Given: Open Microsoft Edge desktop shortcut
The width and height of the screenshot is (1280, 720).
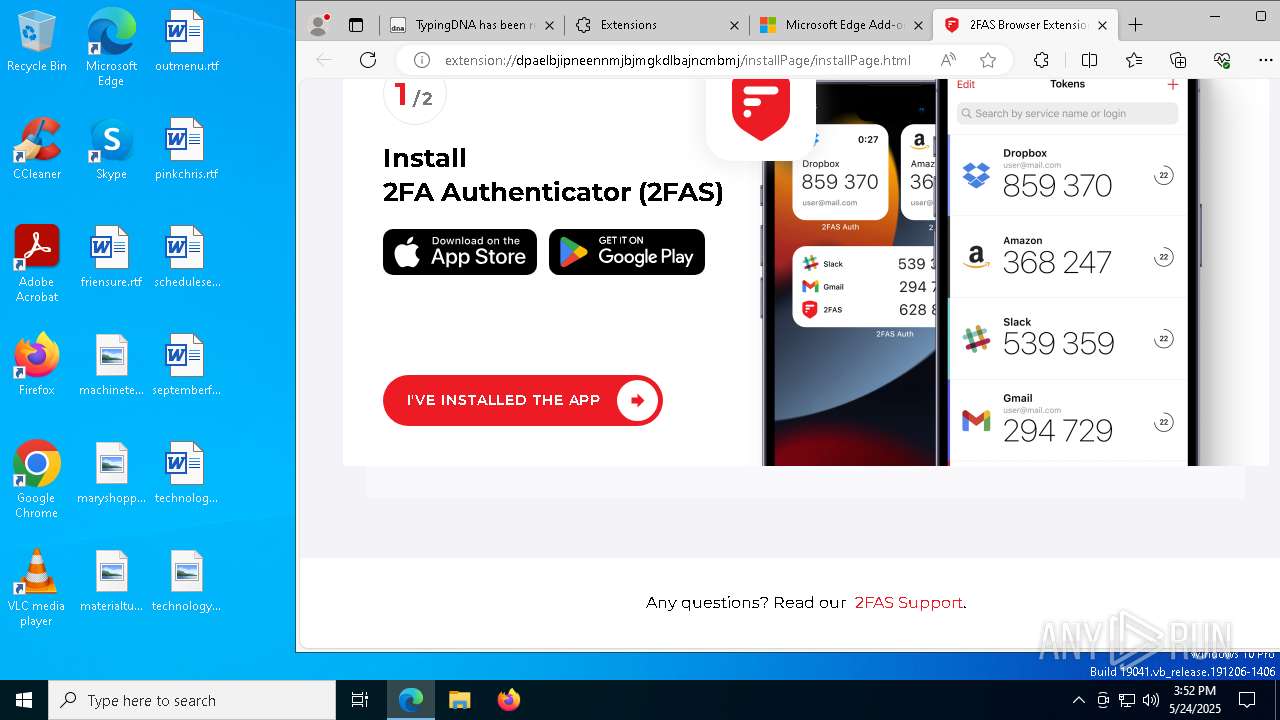Looking at the screenshot, I should coord(111,47).
